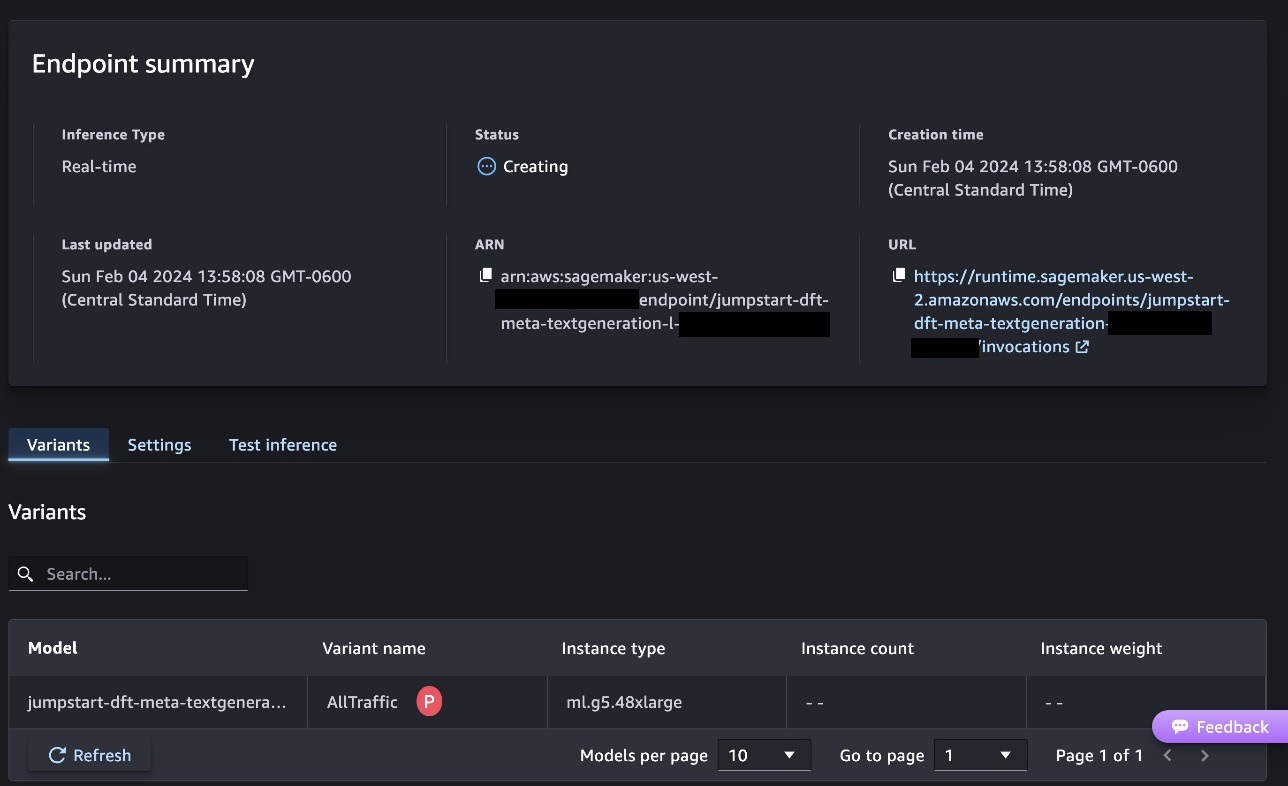Click the Model column header
The width and height of the screenshot is (1288, 786).
[53, 648]
